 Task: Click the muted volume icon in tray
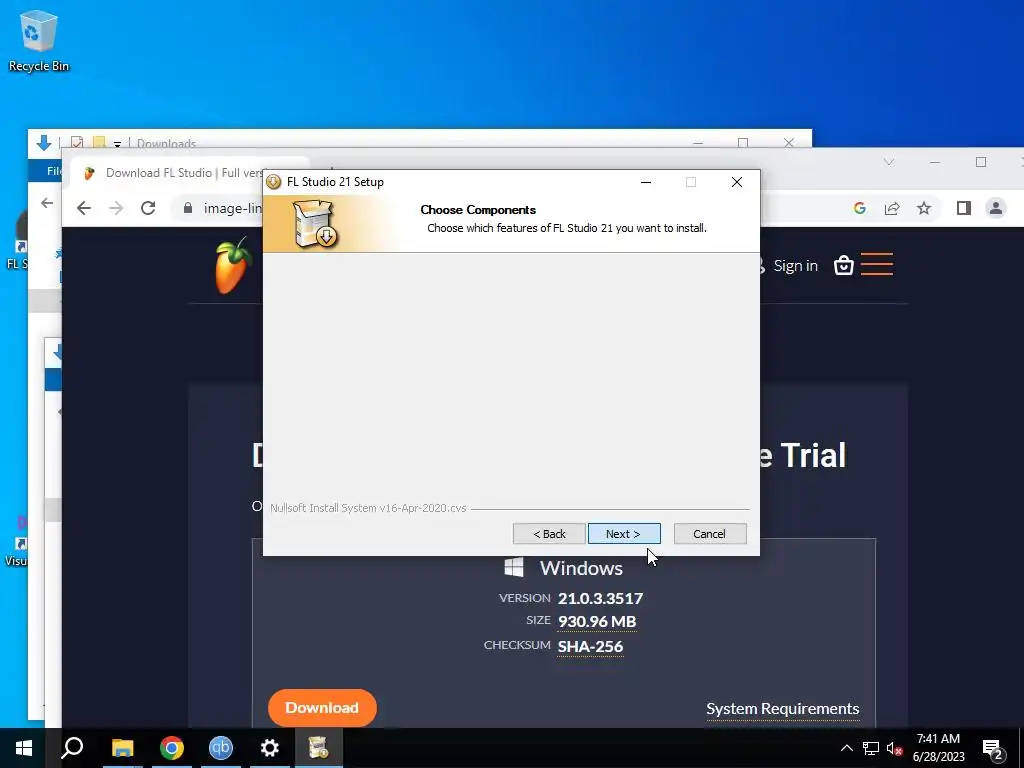pyautogui.click(x=895, y=749)
